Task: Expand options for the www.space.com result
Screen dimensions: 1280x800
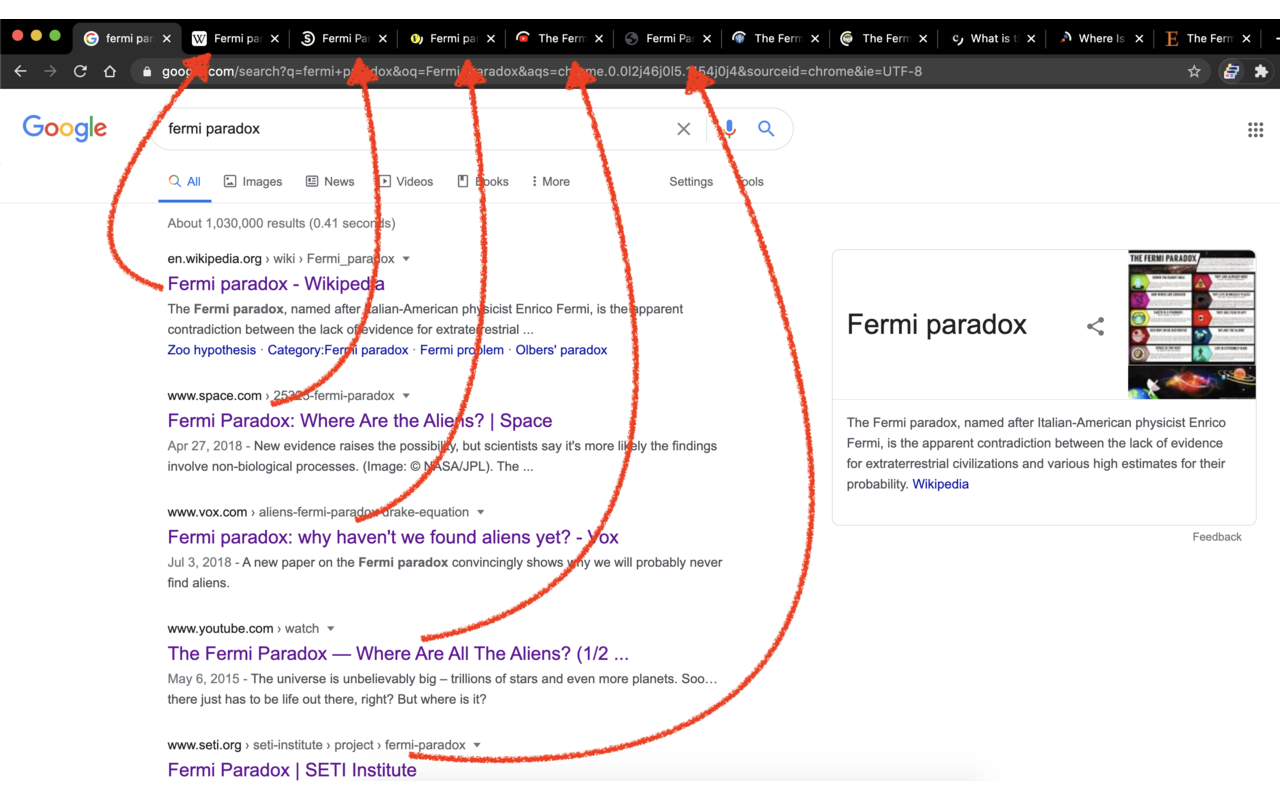Action: (406, 395)
